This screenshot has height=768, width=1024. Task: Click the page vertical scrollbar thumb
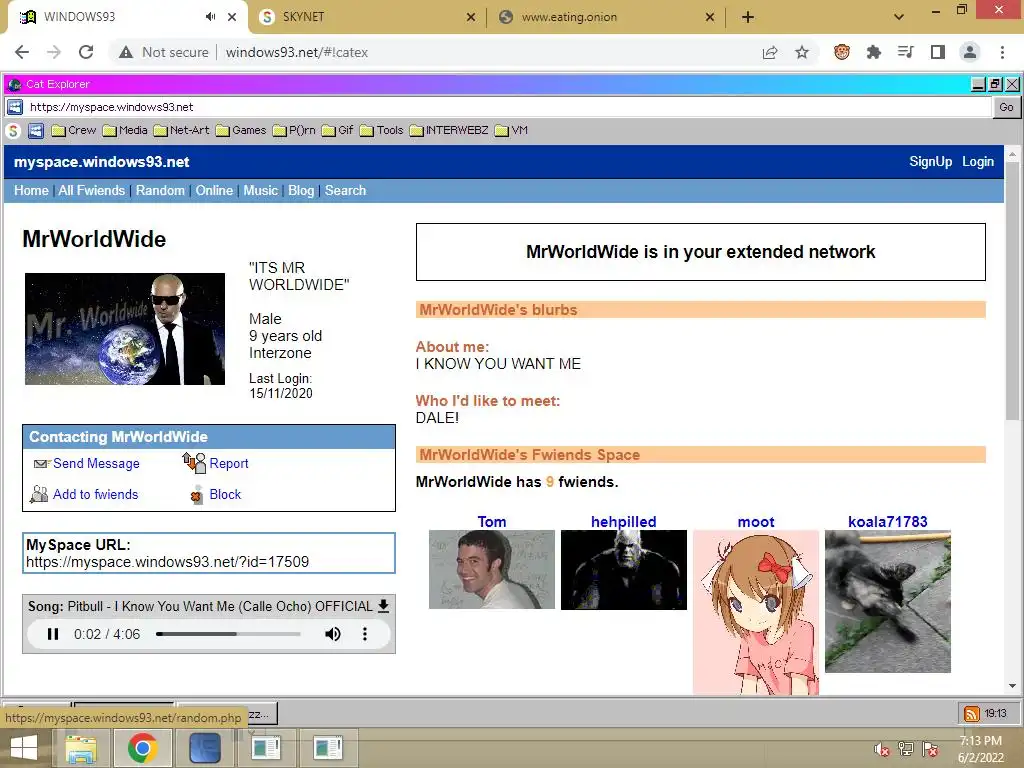coord(1012,293)
